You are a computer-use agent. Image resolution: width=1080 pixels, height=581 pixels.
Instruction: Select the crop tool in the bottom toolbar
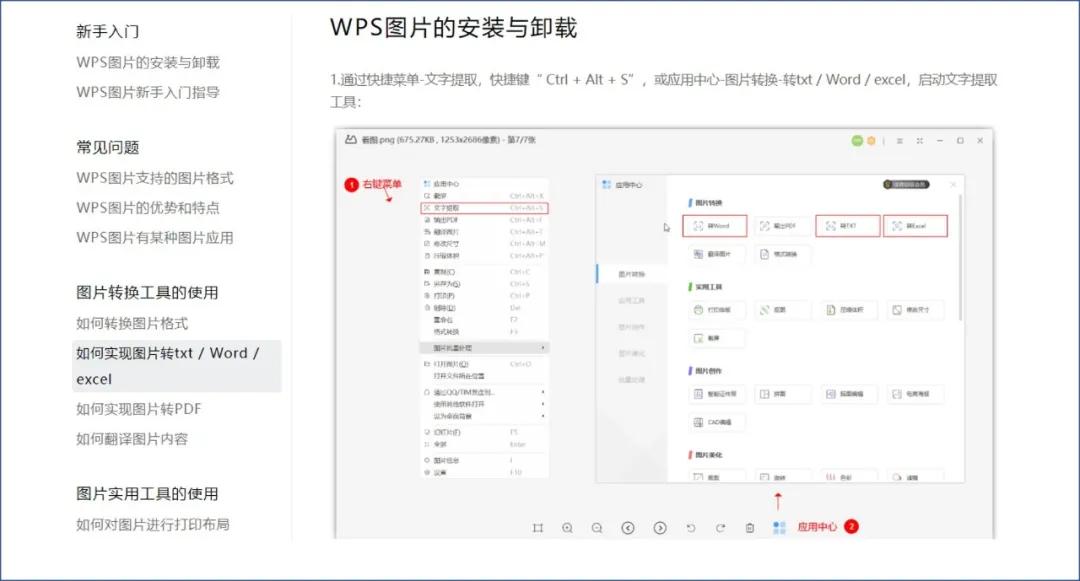(541, 527)
